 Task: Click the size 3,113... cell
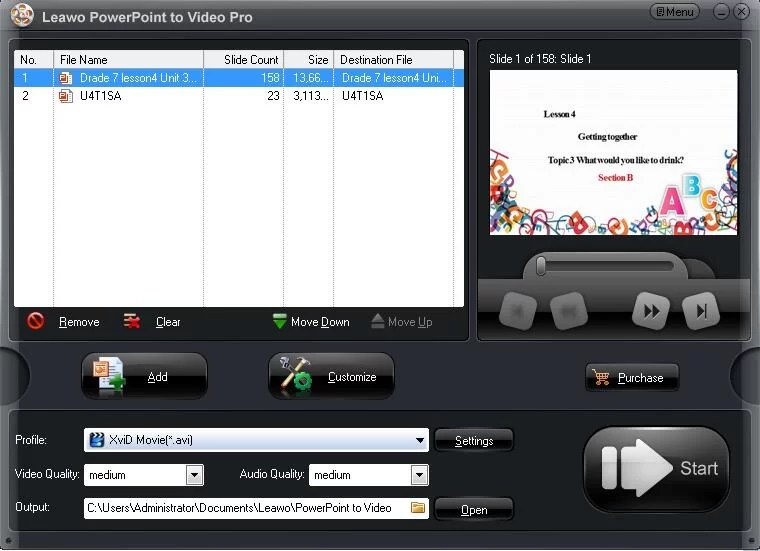click(x=309, y=96)
